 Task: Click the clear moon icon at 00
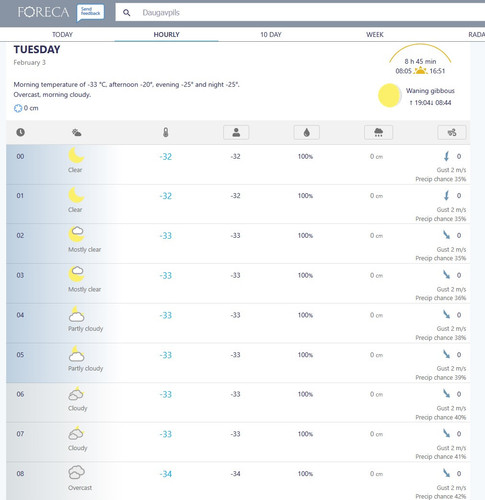point(76,156)
